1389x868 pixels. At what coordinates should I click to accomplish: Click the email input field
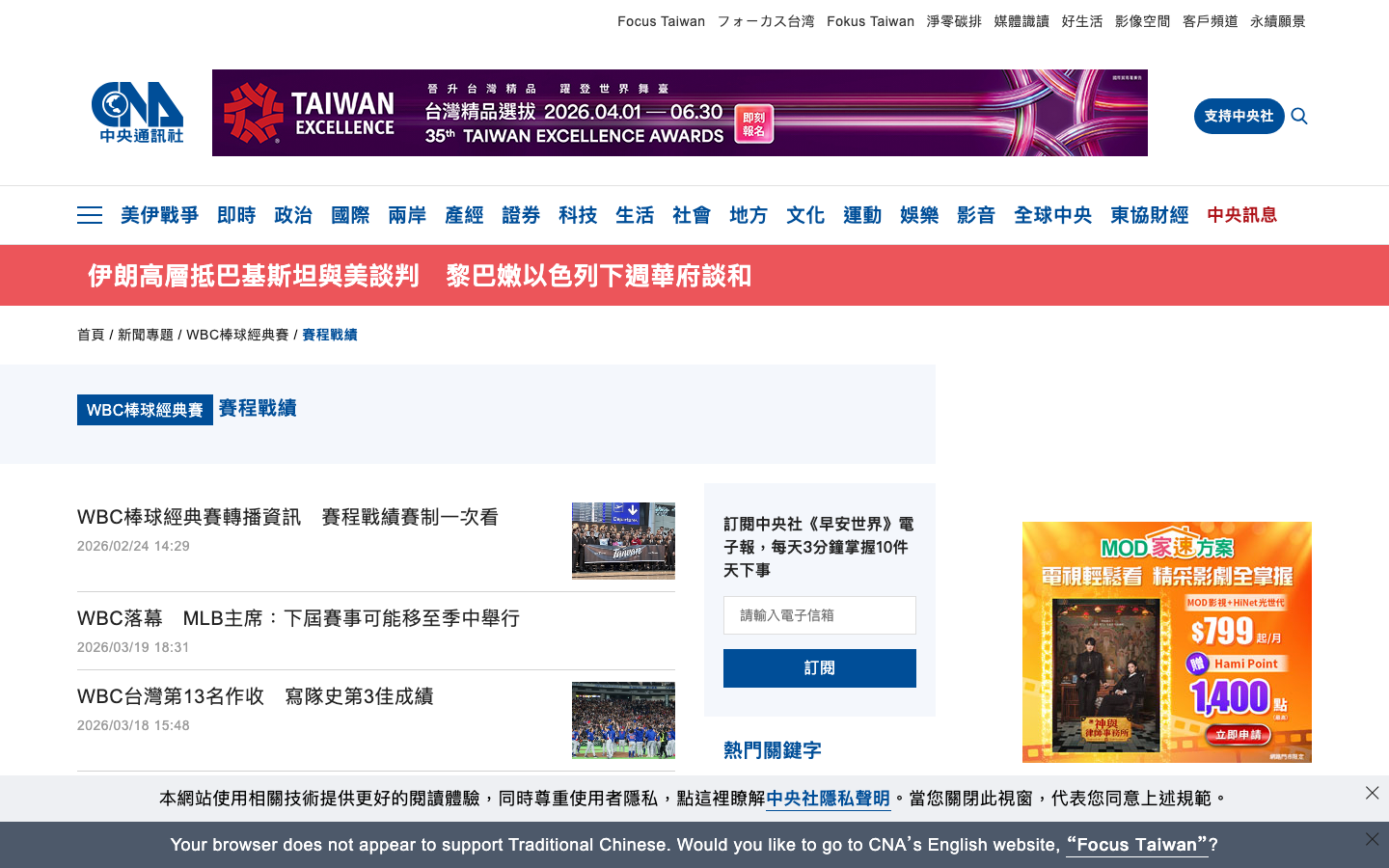(820, 615)
